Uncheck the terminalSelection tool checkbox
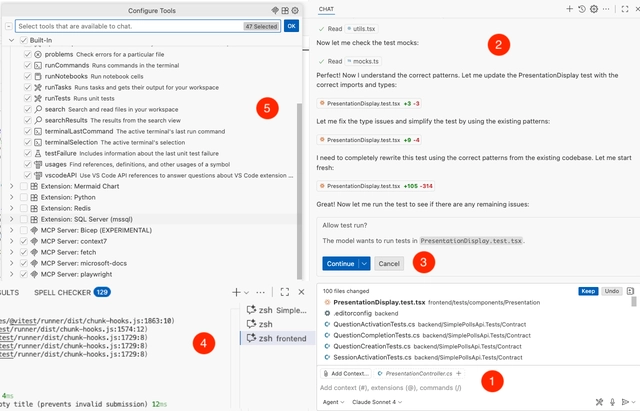This screenshot has width=640, height=411. (28, 142)
